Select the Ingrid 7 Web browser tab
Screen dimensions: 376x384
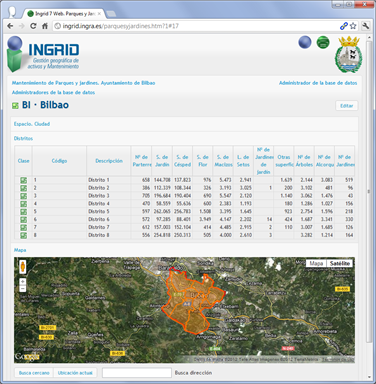tap(65, 14)
